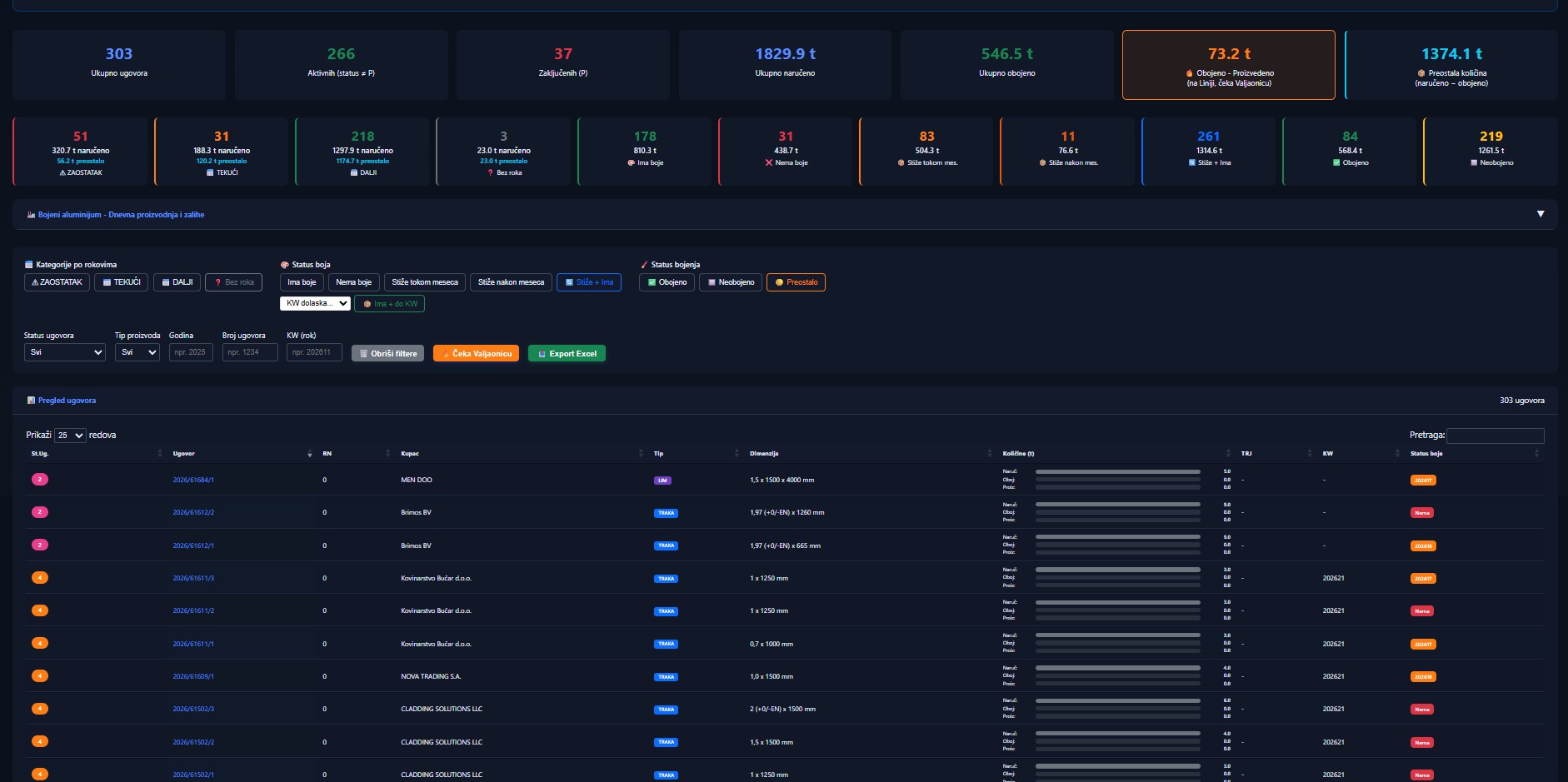Image resolution: width=1568 pixels, height=782 pixels.
Task: Select the 303 Ukupno ugovora summary card
Action: pyautogui.click(x=119, y=65)
